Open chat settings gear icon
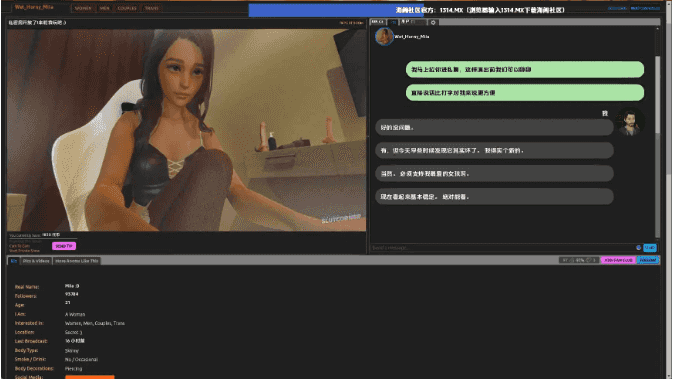Viewport: 673px width, 379px height. pos(433,22)
